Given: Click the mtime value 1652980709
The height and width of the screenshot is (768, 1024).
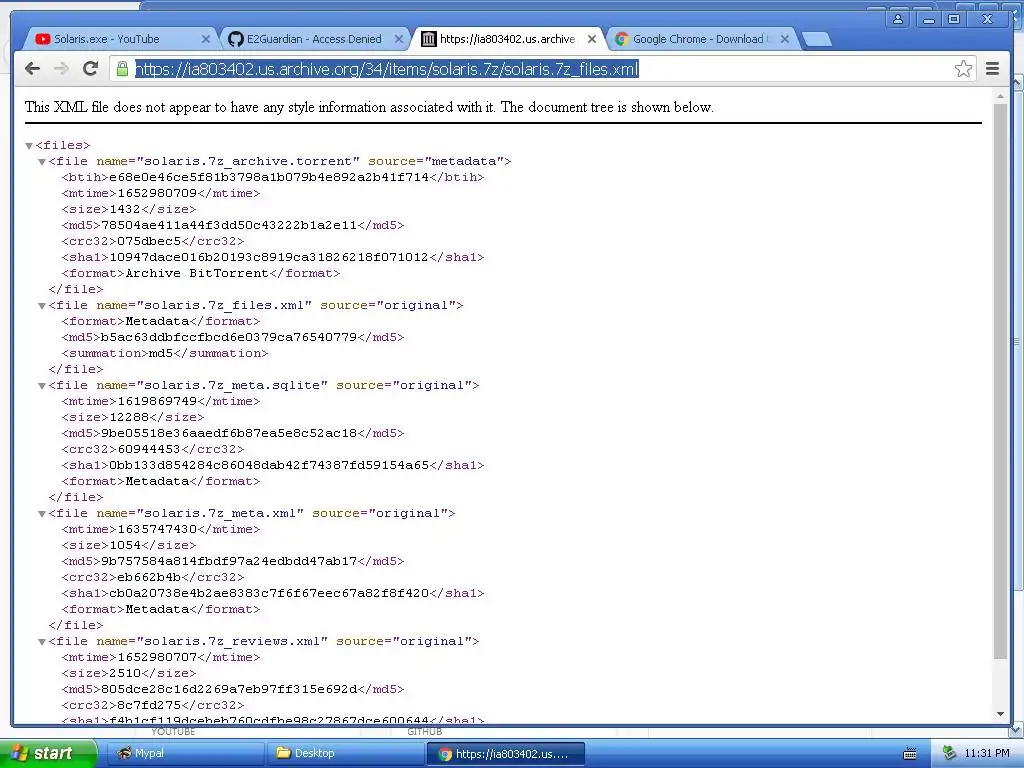Looking at the screenshot, I should click(x=157, y=193).
